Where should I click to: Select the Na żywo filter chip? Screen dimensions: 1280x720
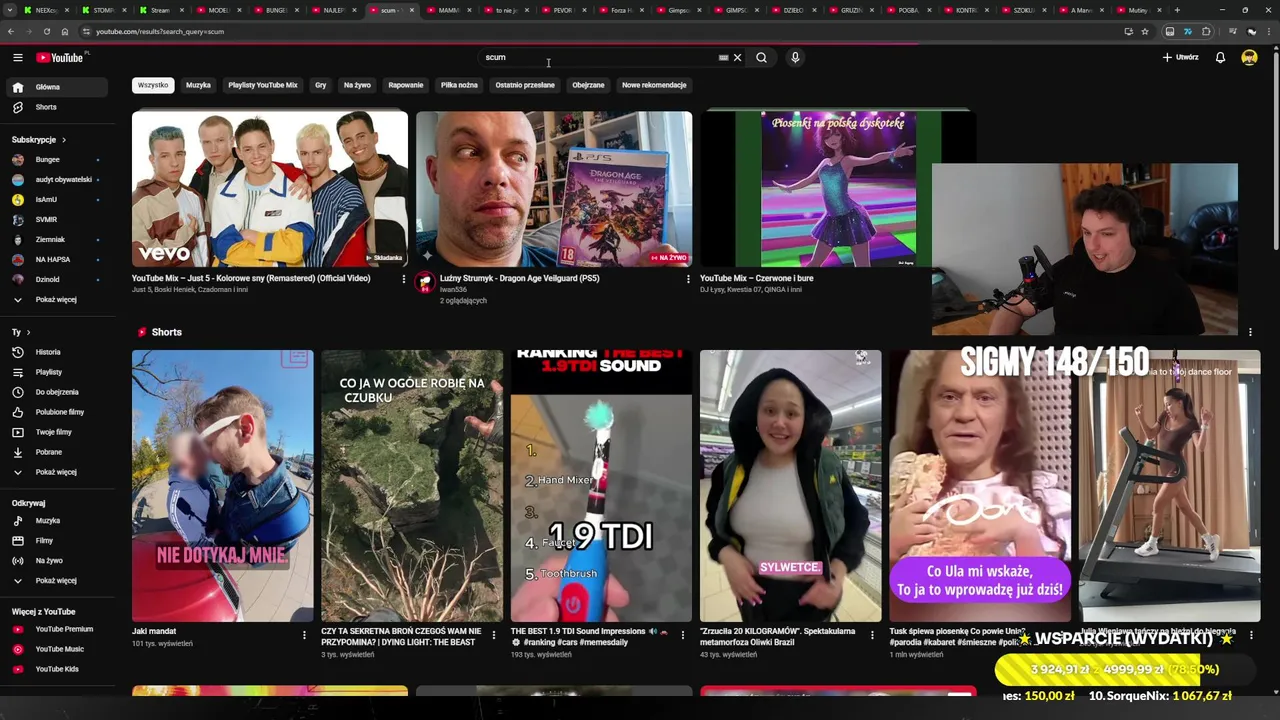pos(357,85)
